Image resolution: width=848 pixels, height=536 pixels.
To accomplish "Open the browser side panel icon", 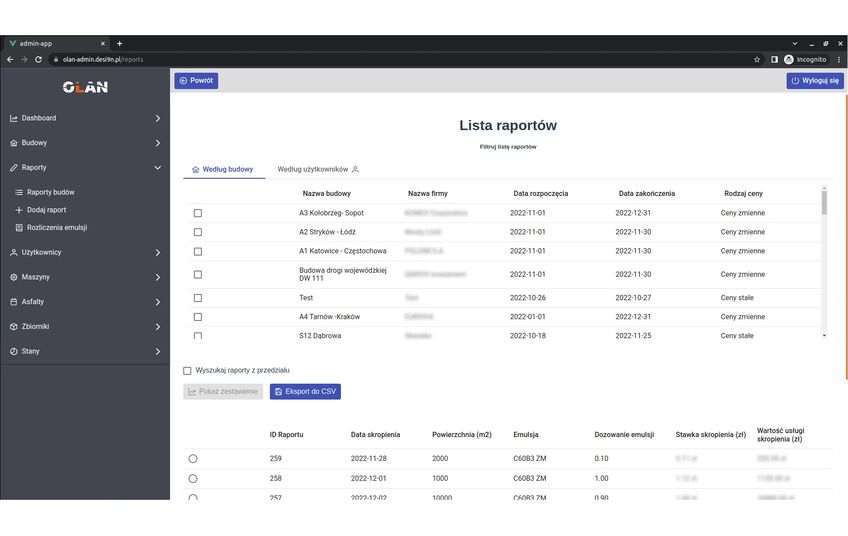I will coord(774,59).
